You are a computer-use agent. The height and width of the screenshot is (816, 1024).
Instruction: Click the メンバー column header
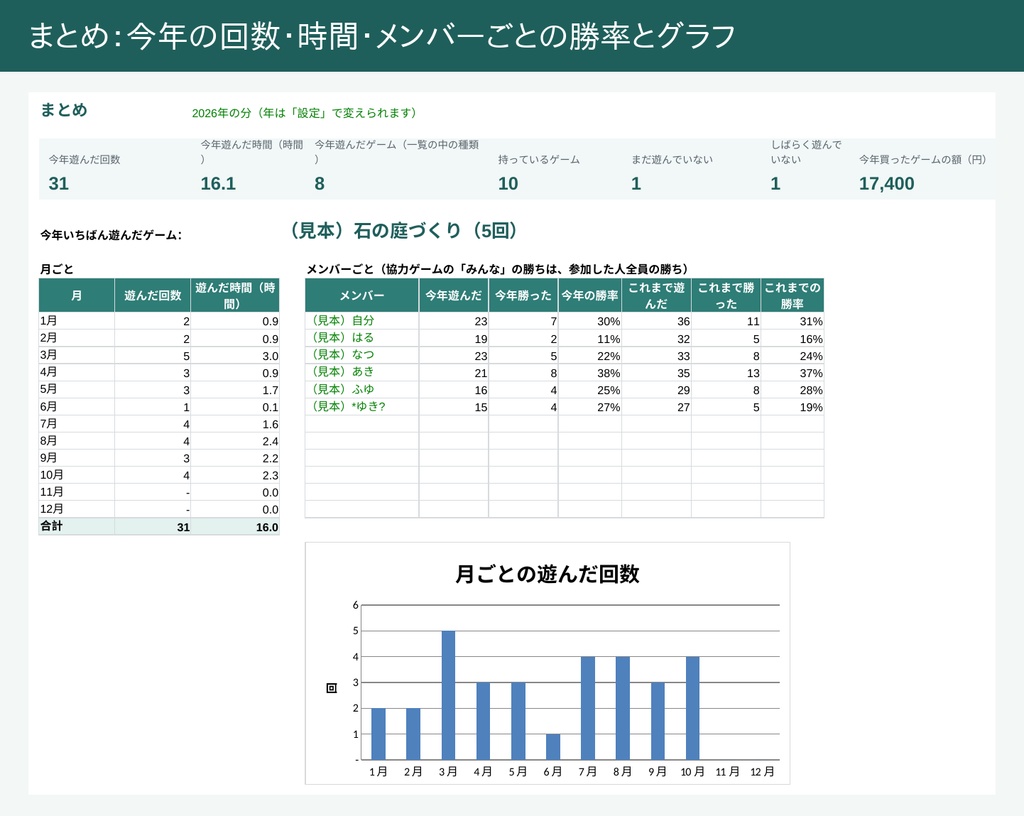click(362, 295)
